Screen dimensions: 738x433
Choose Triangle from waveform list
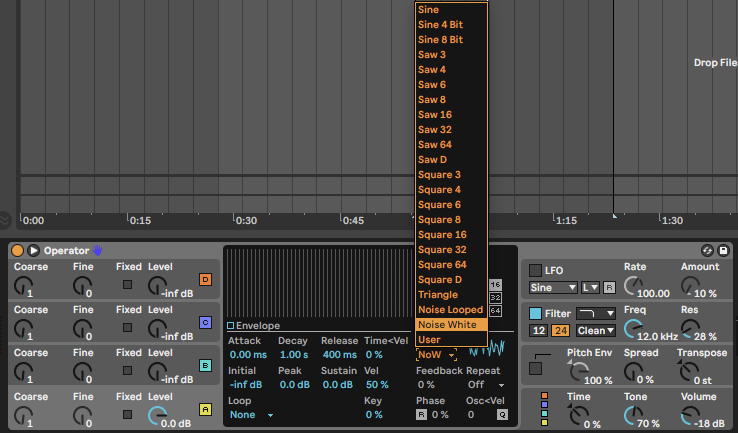click(451, 295)
